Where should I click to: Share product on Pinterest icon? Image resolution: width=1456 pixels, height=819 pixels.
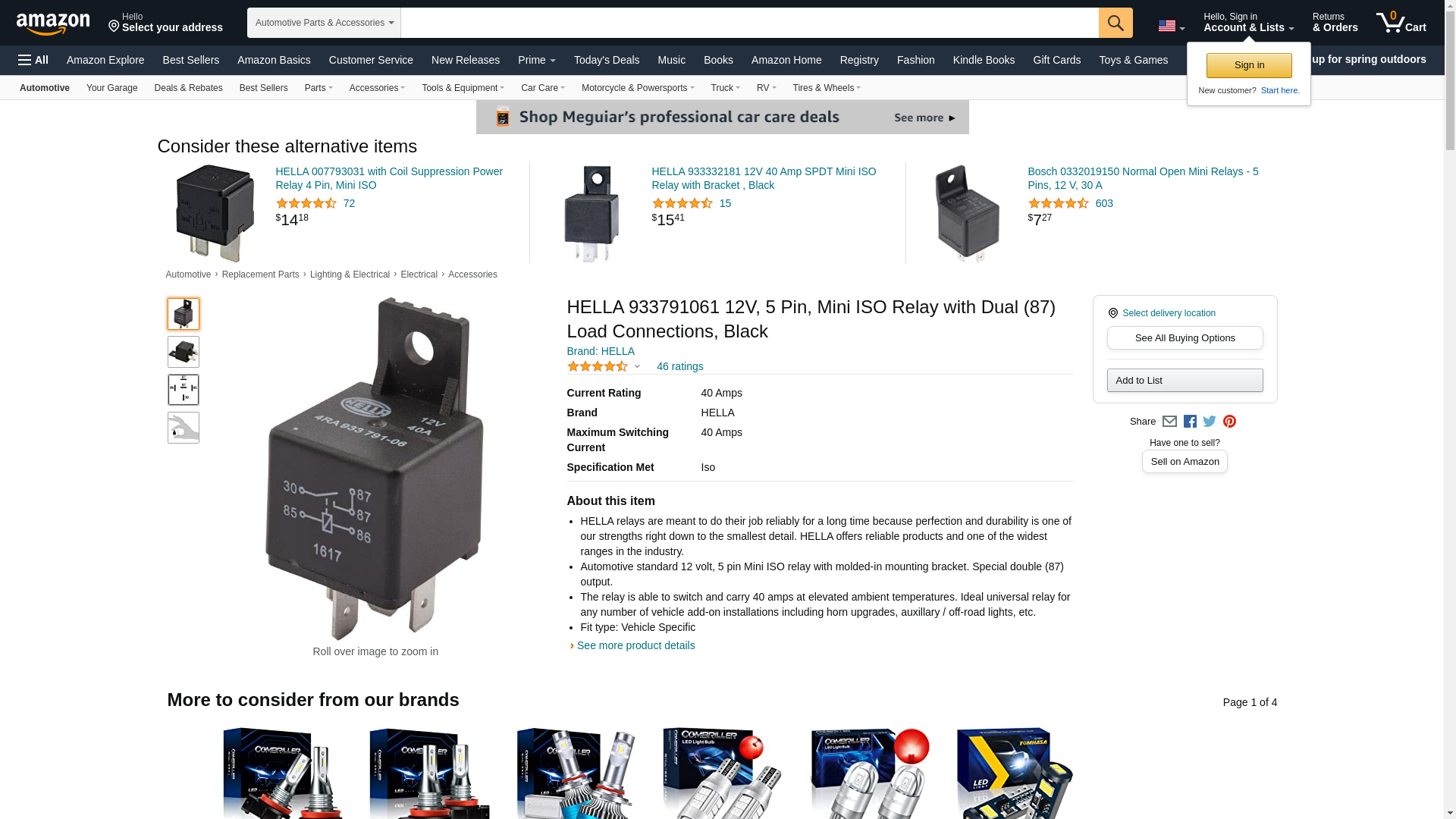click(1229, 422)
